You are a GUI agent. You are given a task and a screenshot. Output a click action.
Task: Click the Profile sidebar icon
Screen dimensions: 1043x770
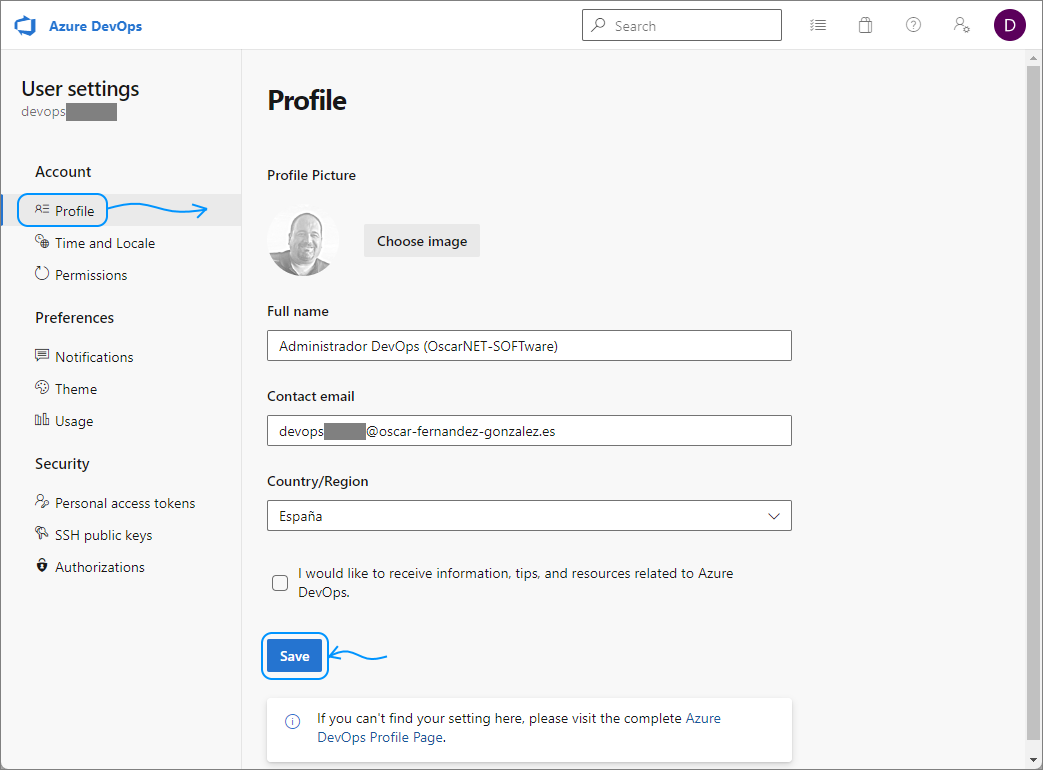pyautogui.click(x=42, y=209)
